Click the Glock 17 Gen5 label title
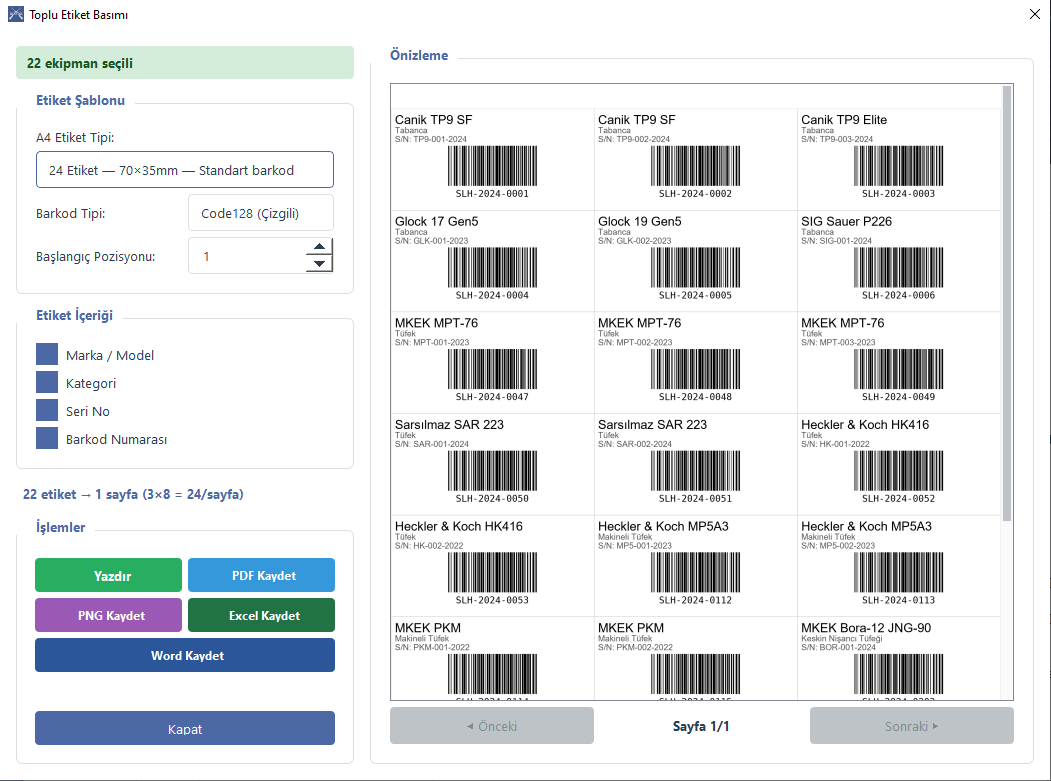Viewport: 1051px width, 781px height. click(x=436, y=221)
